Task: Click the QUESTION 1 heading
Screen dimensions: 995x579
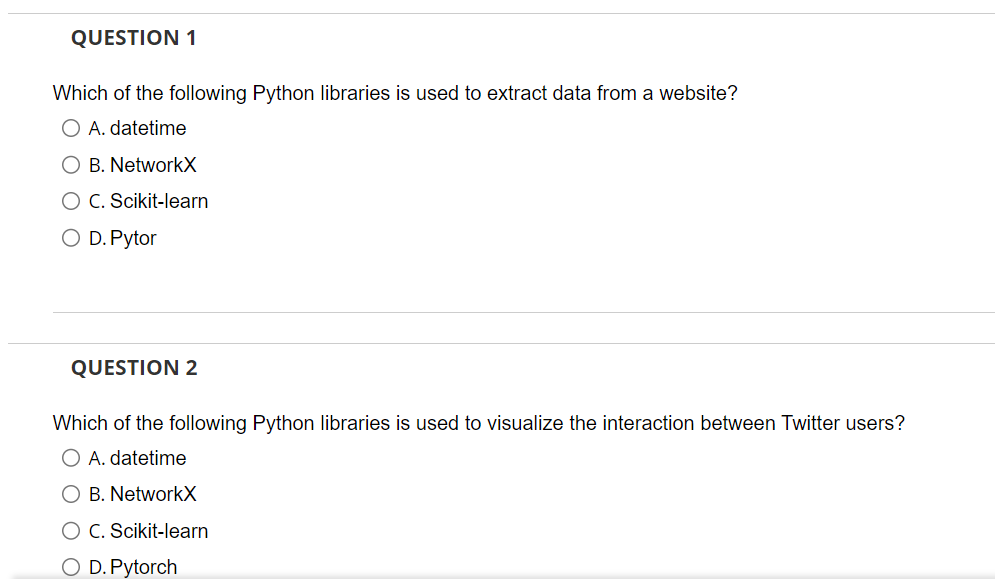Action: [x=134, y=38]
